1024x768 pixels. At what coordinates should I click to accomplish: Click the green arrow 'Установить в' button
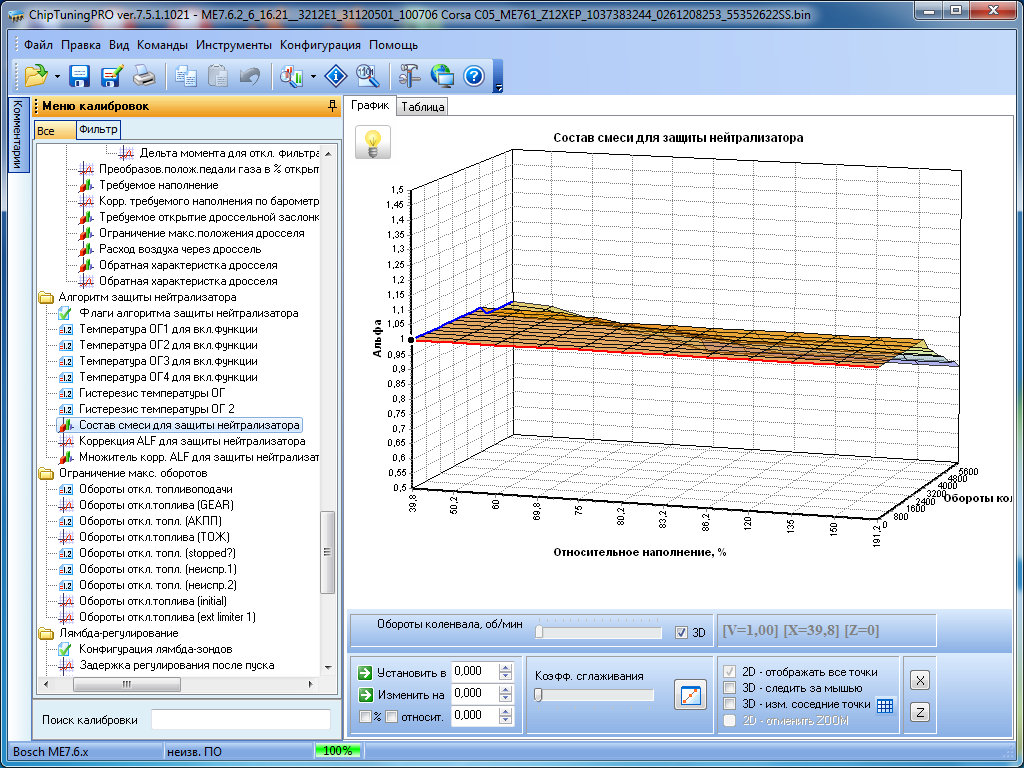coord(366,671)
